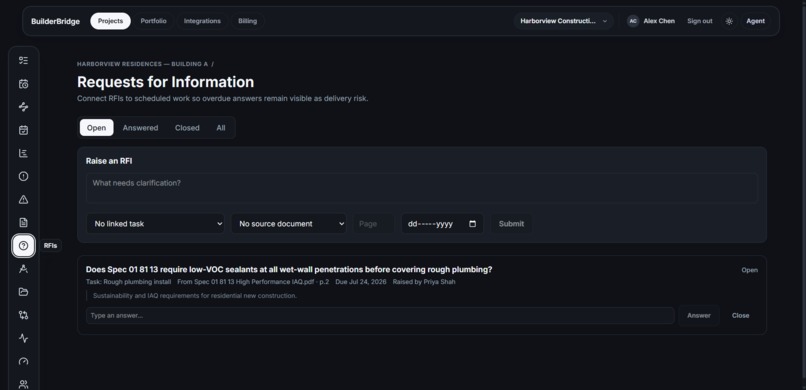Click the Answer button on the RFI
This screenshot has width=806, height=390.
click(699, 315)
